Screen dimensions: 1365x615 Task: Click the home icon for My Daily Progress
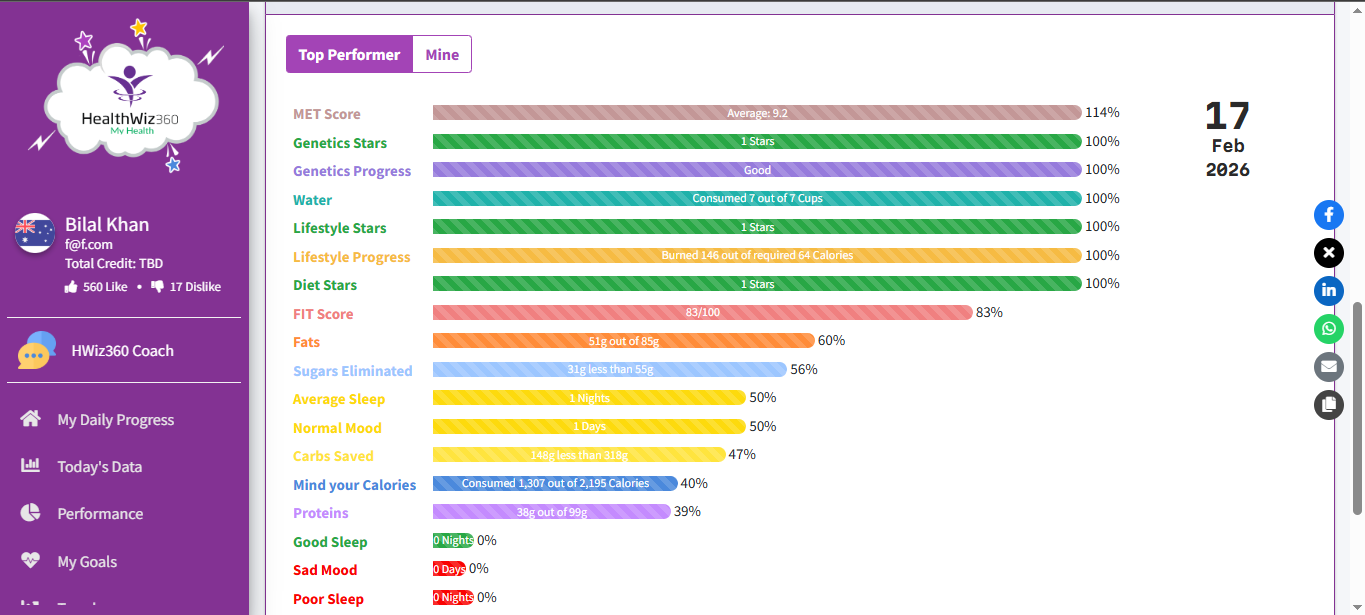click(31, 419)
